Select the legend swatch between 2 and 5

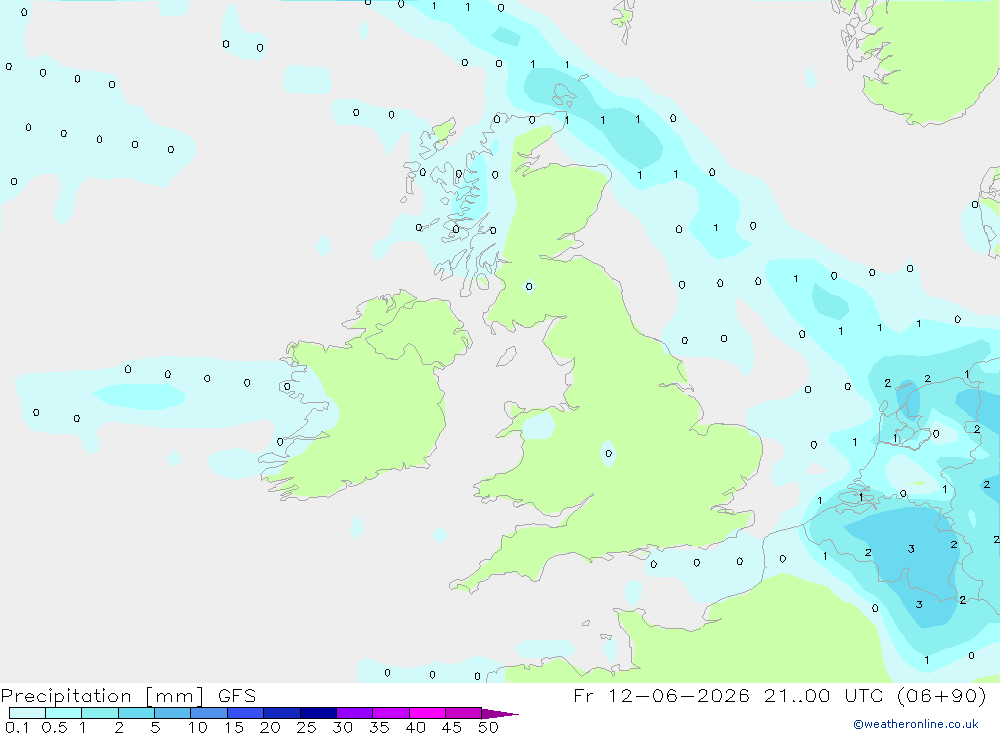136,713
